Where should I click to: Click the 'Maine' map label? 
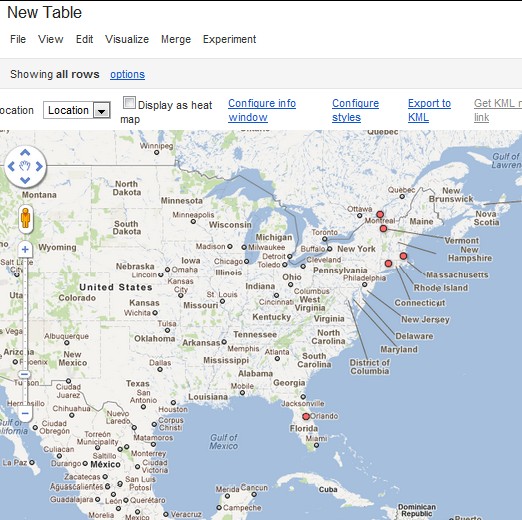[421, 221]
